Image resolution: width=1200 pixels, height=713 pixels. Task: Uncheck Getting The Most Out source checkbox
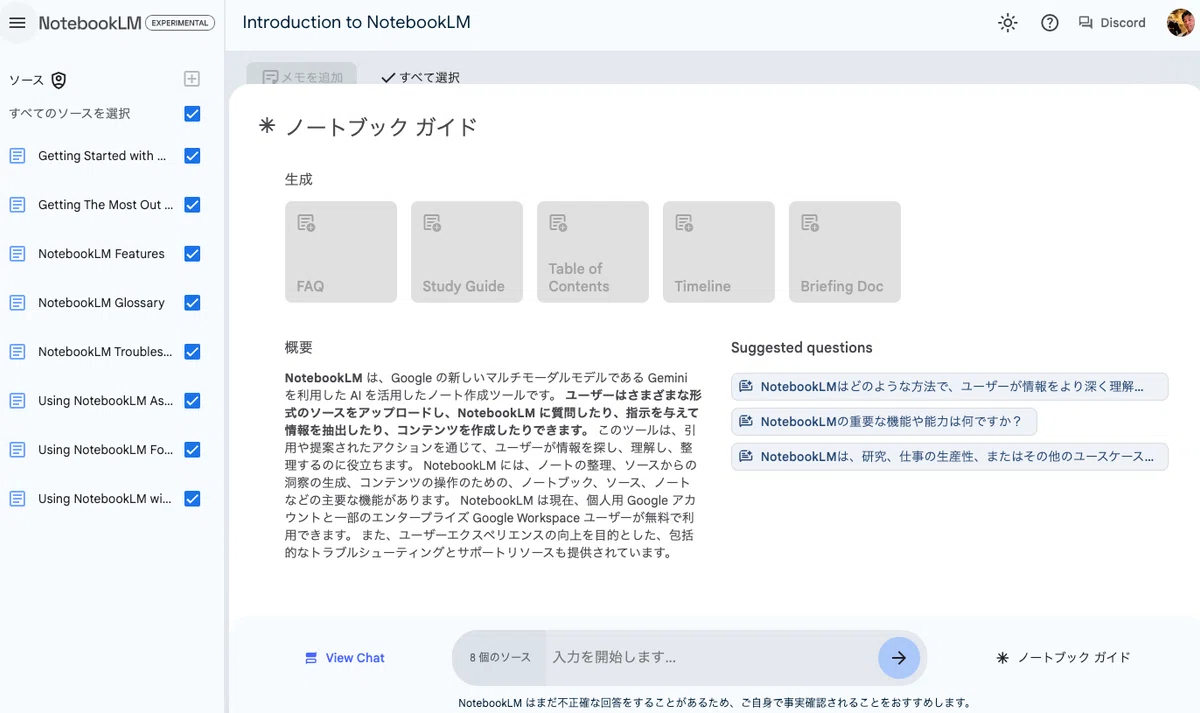(x=192, y=205)
